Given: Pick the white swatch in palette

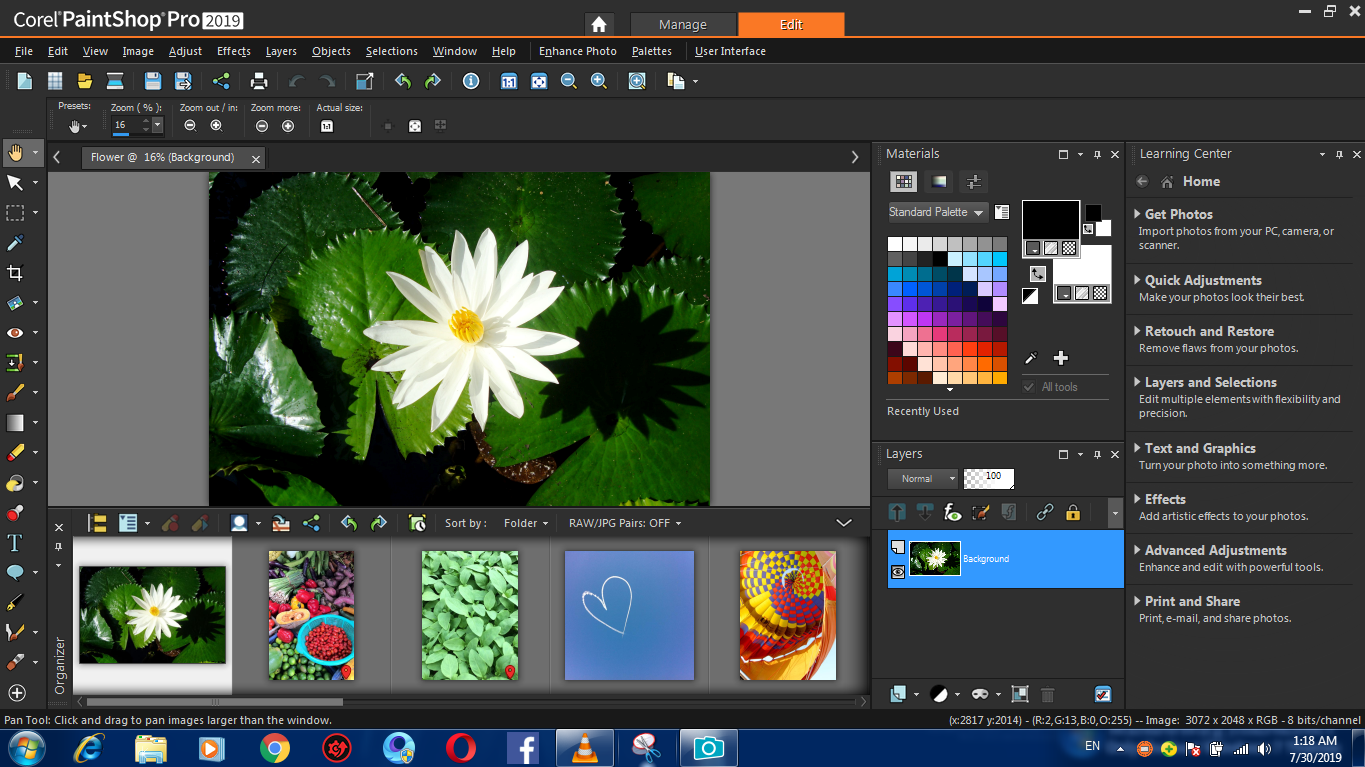Looking at the screenshot, I should click(894, 244).
